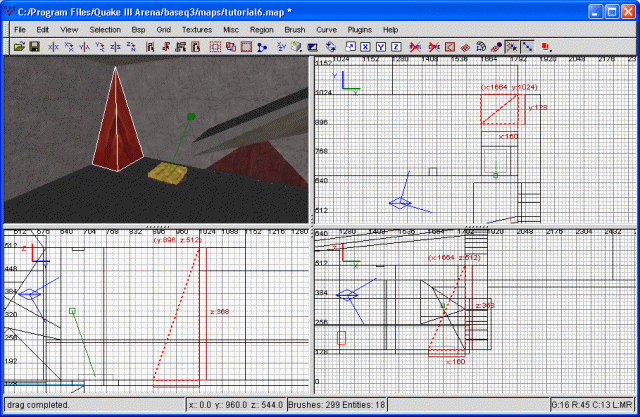
Task: Open the Region menu
Action: 262,30
